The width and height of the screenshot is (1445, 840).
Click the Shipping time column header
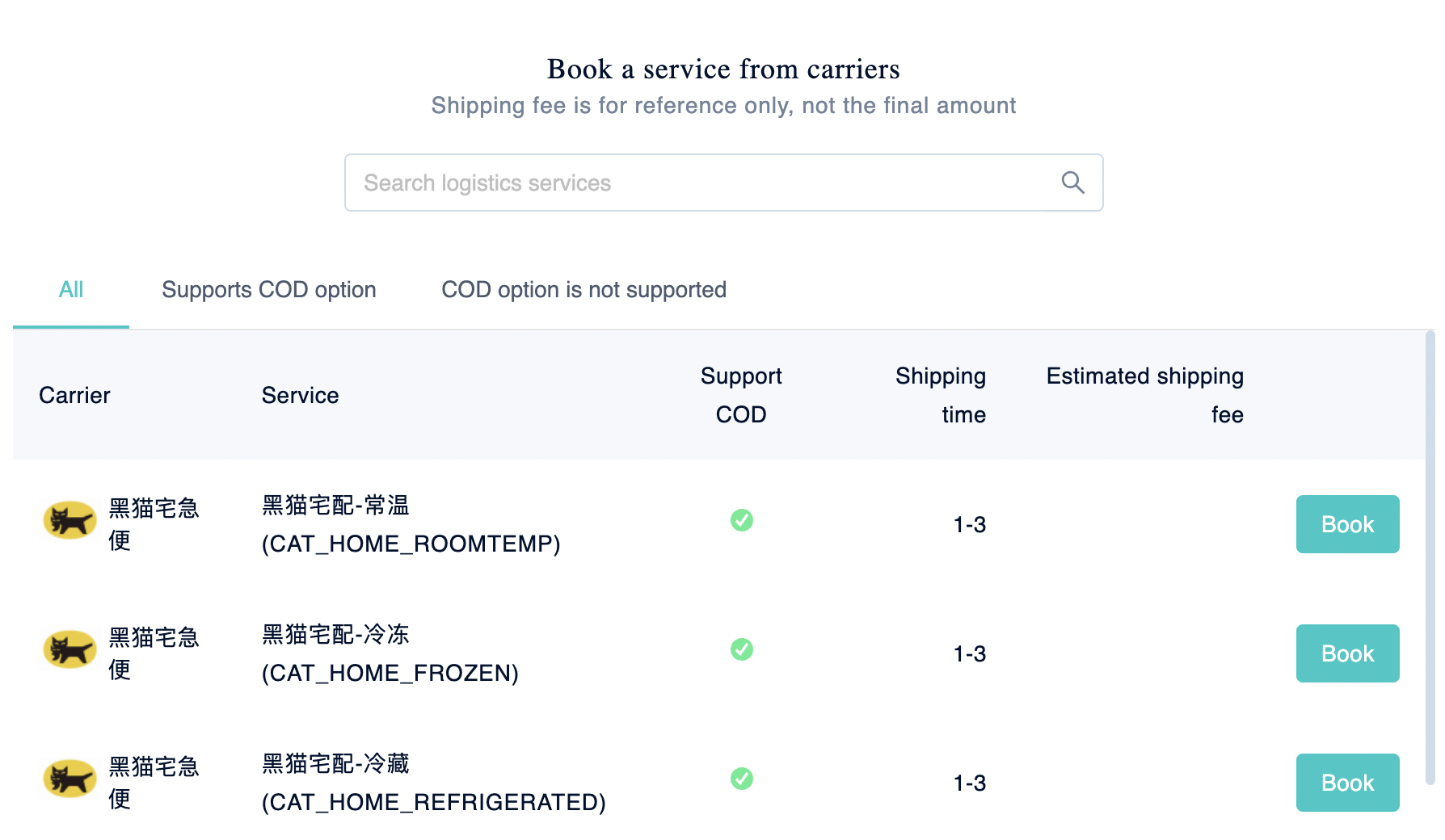point(941,395)
